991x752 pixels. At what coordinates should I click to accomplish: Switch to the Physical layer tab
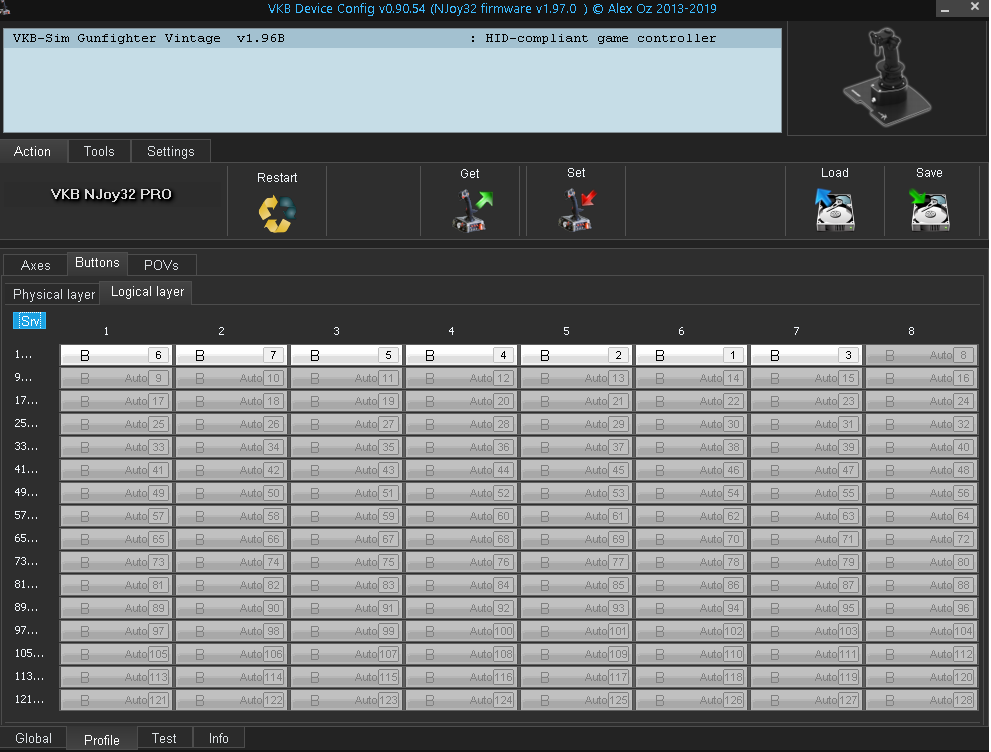[54, 294]
